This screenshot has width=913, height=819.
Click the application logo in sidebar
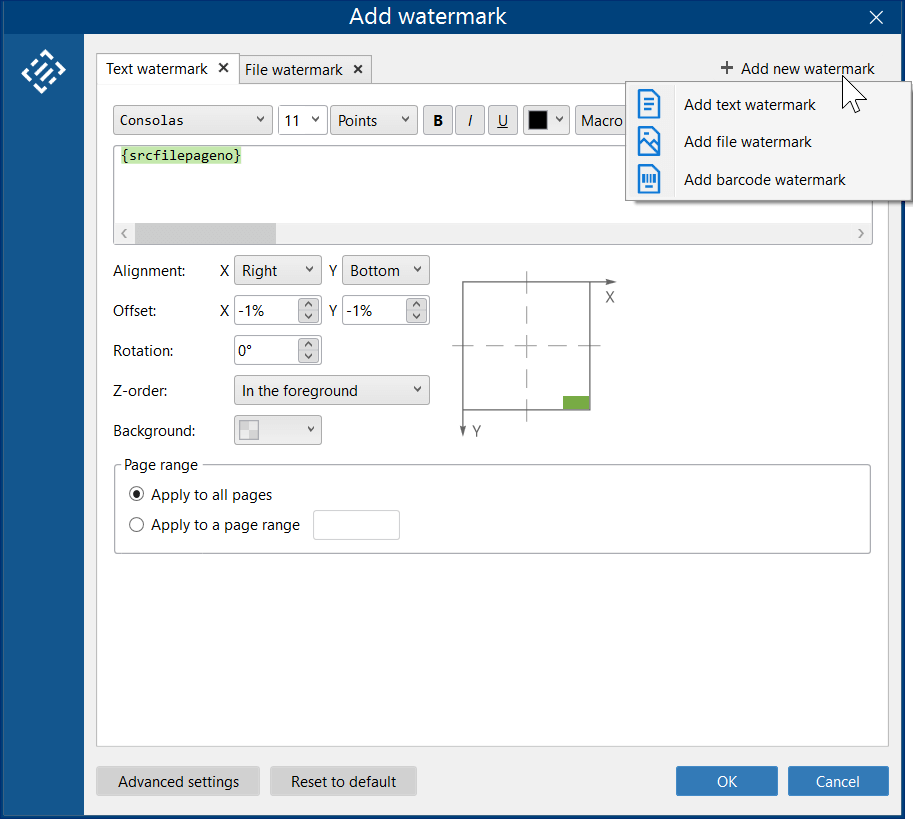point(43,72)
